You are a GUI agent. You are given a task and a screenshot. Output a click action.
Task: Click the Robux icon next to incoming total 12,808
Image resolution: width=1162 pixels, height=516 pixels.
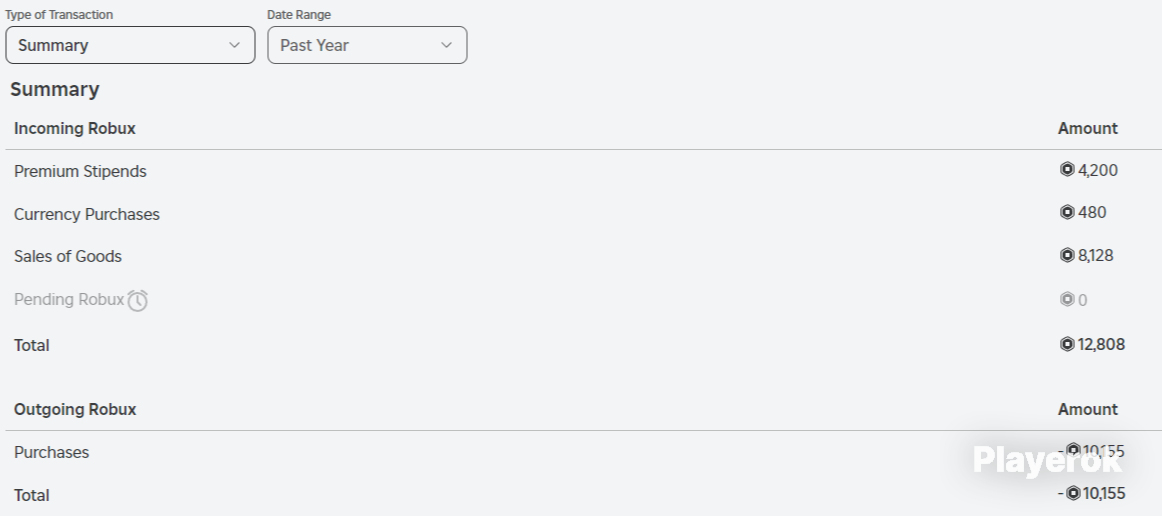[1067, 344]
